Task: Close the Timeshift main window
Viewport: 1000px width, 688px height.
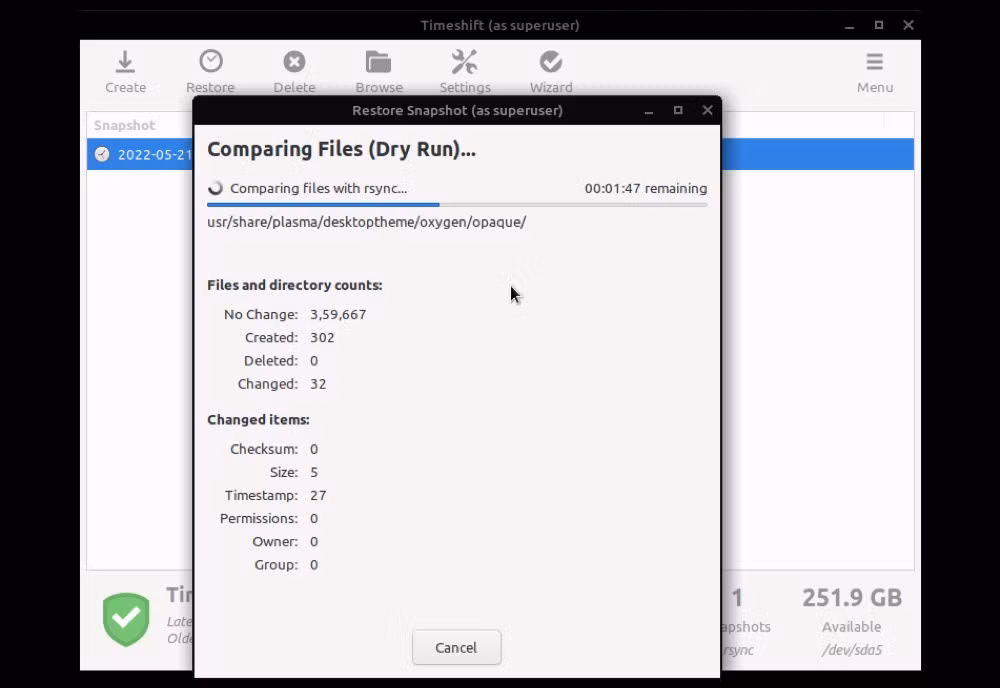Action: (908, 25)
